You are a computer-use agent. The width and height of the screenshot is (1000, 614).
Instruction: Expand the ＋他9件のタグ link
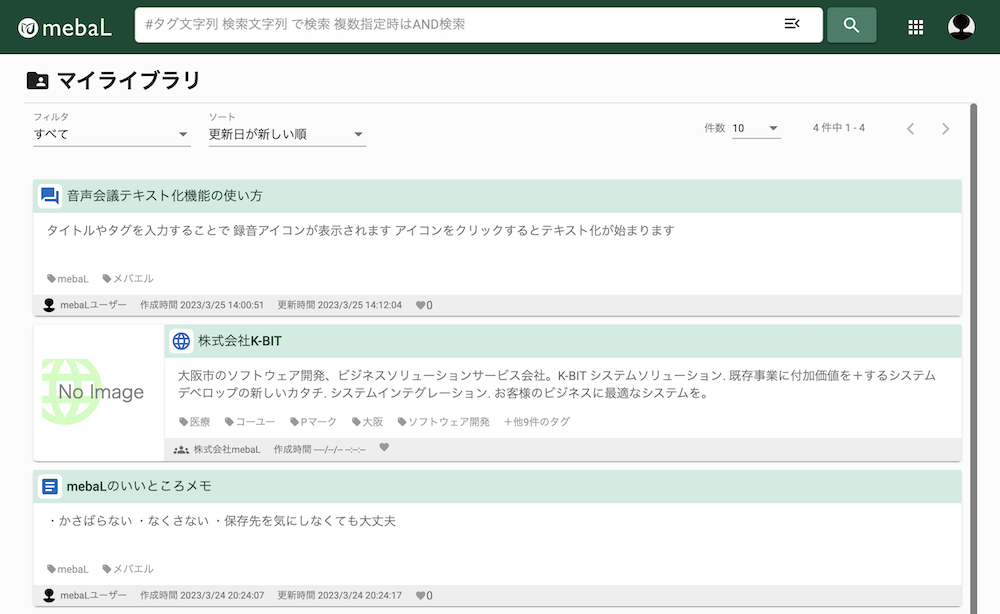click(537, 421)
